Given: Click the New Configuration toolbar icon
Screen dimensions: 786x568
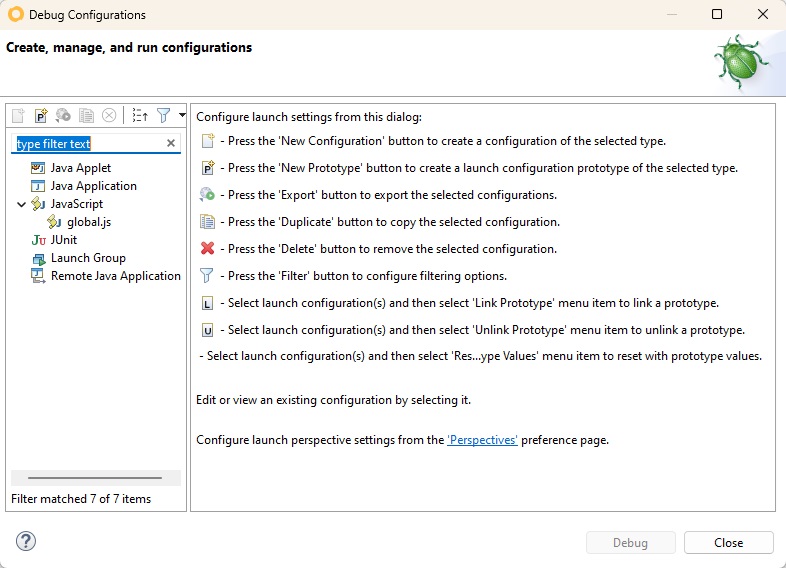Looking at the screenshot, I should click(x=19, y=115).
